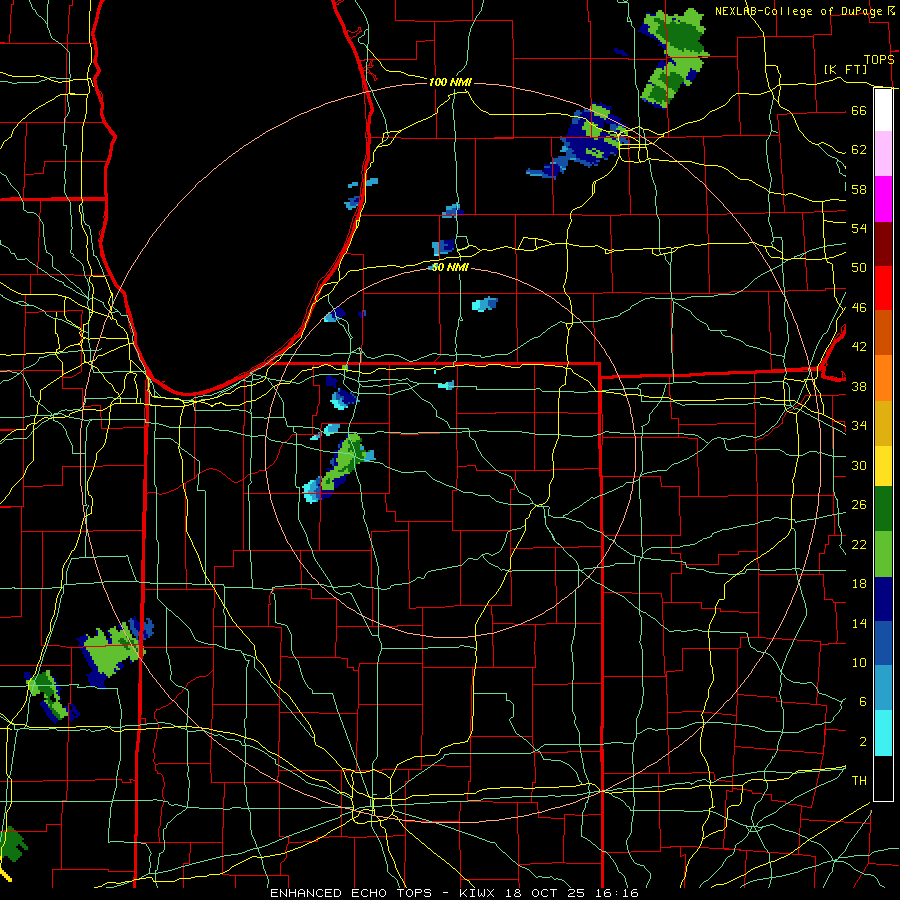Screen dimensions: 900x900
Task: Select the light blue swatch beside 6
Action: pos(883,688)
